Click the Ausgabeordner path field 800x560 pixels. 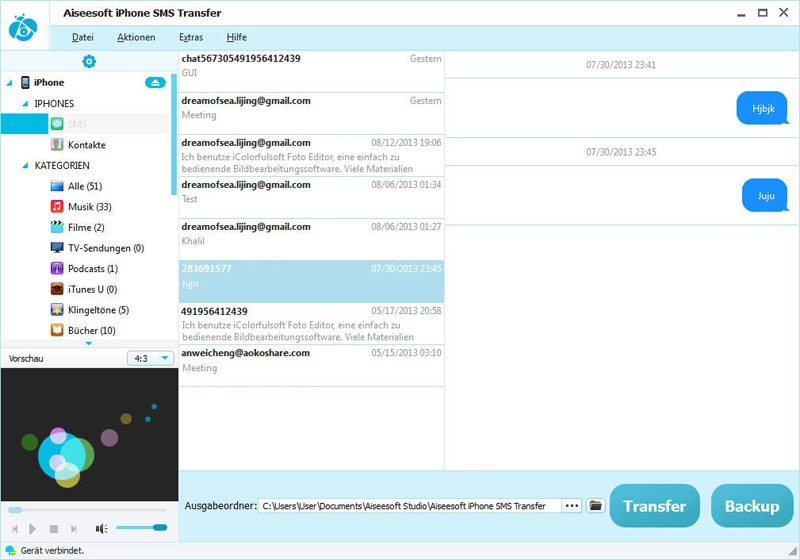pos(410,506)
